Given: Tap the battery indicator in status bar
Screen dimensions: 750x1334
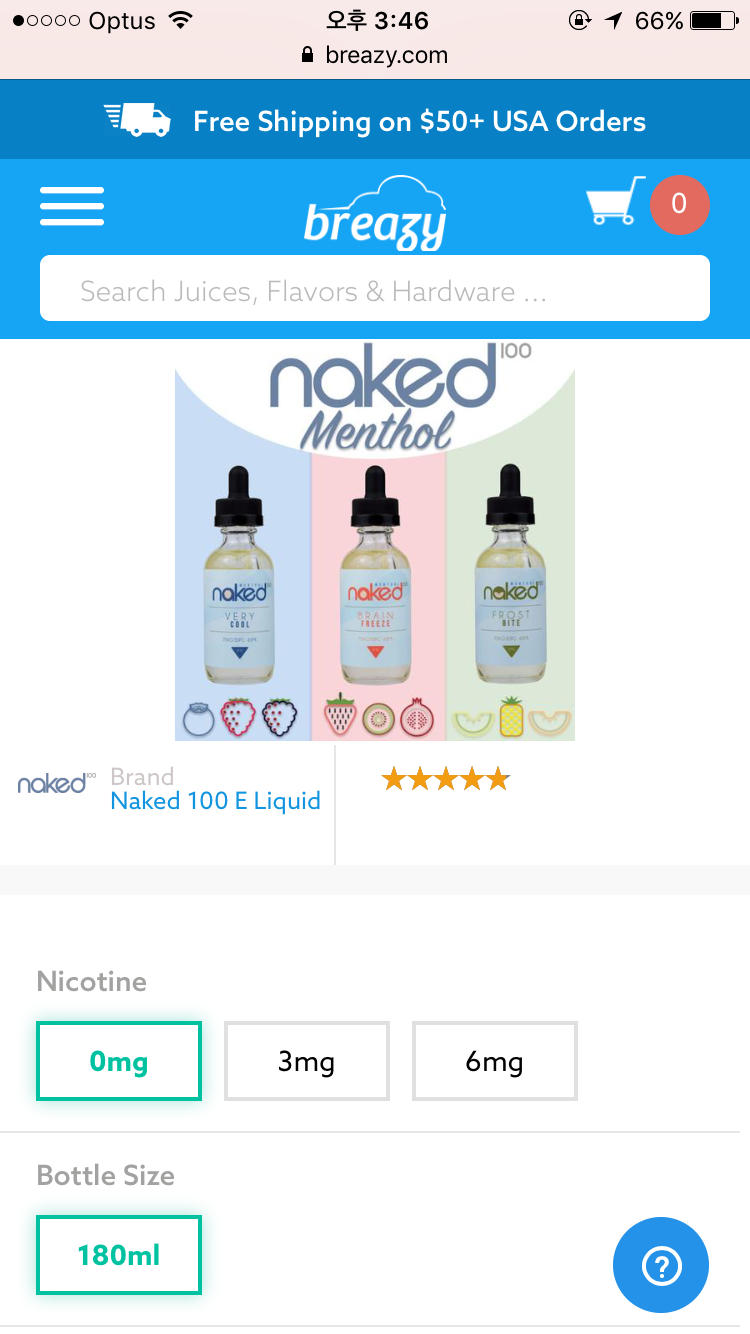Looking at the screenshot, I should pos(713,20).
